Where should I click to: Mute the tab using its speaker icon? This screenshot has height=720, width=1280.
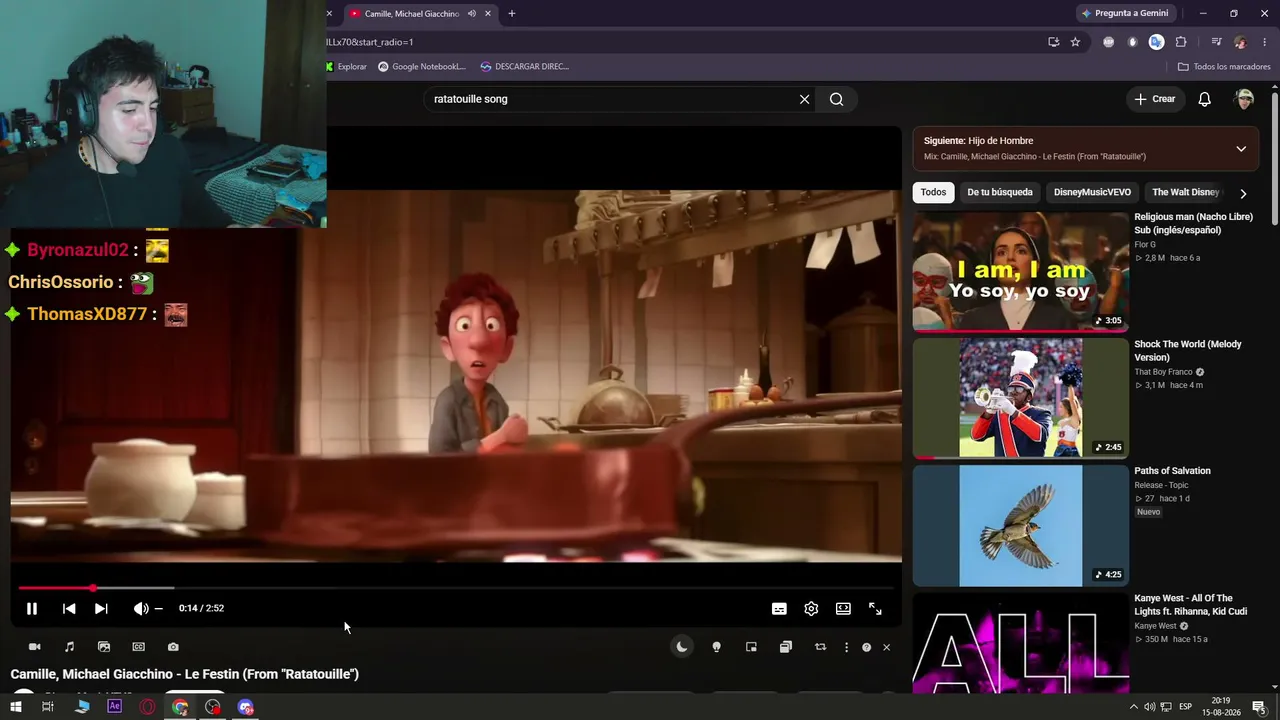point(471,14)
